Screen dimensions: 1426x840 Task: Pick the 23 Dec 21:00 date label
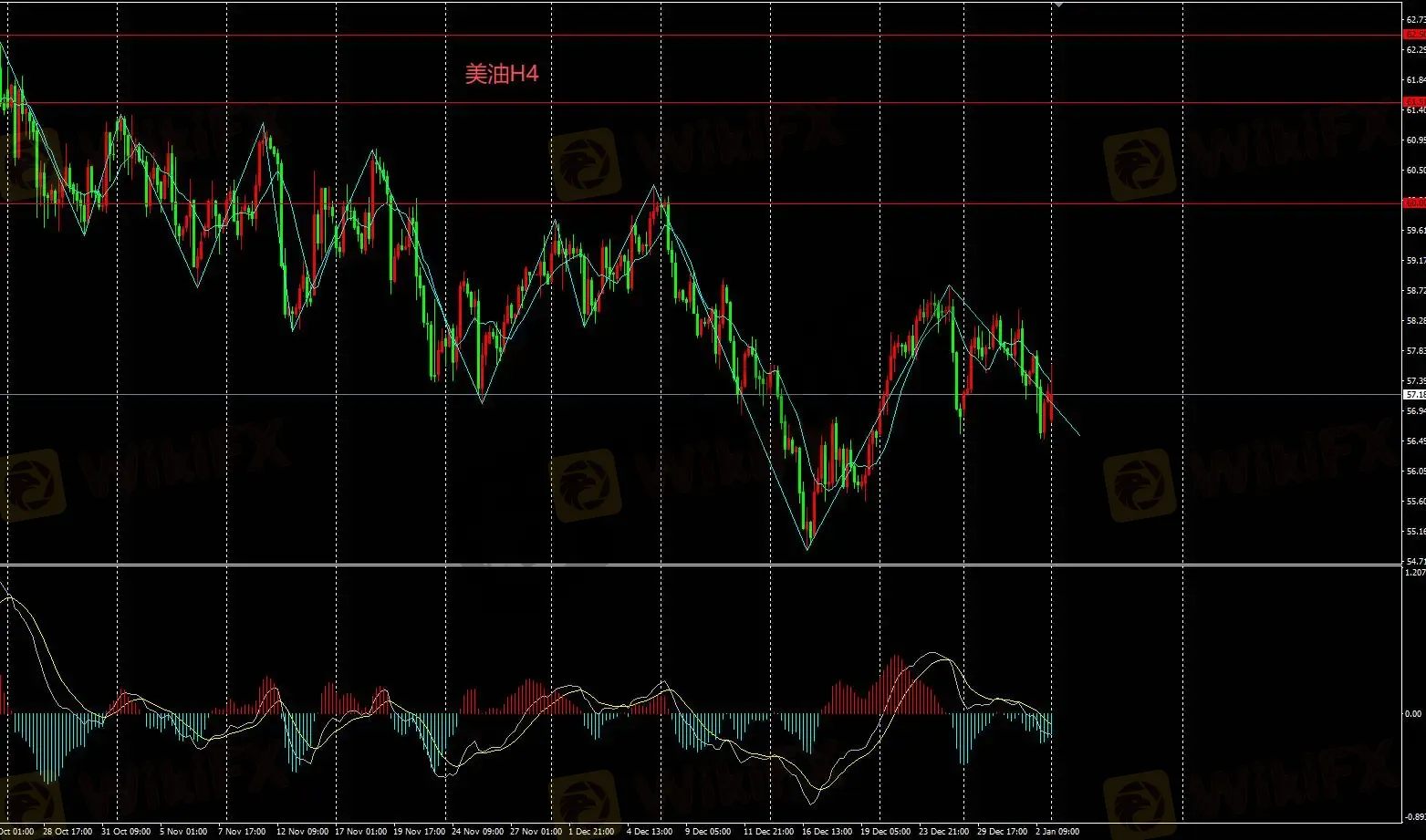click(943, 832)
